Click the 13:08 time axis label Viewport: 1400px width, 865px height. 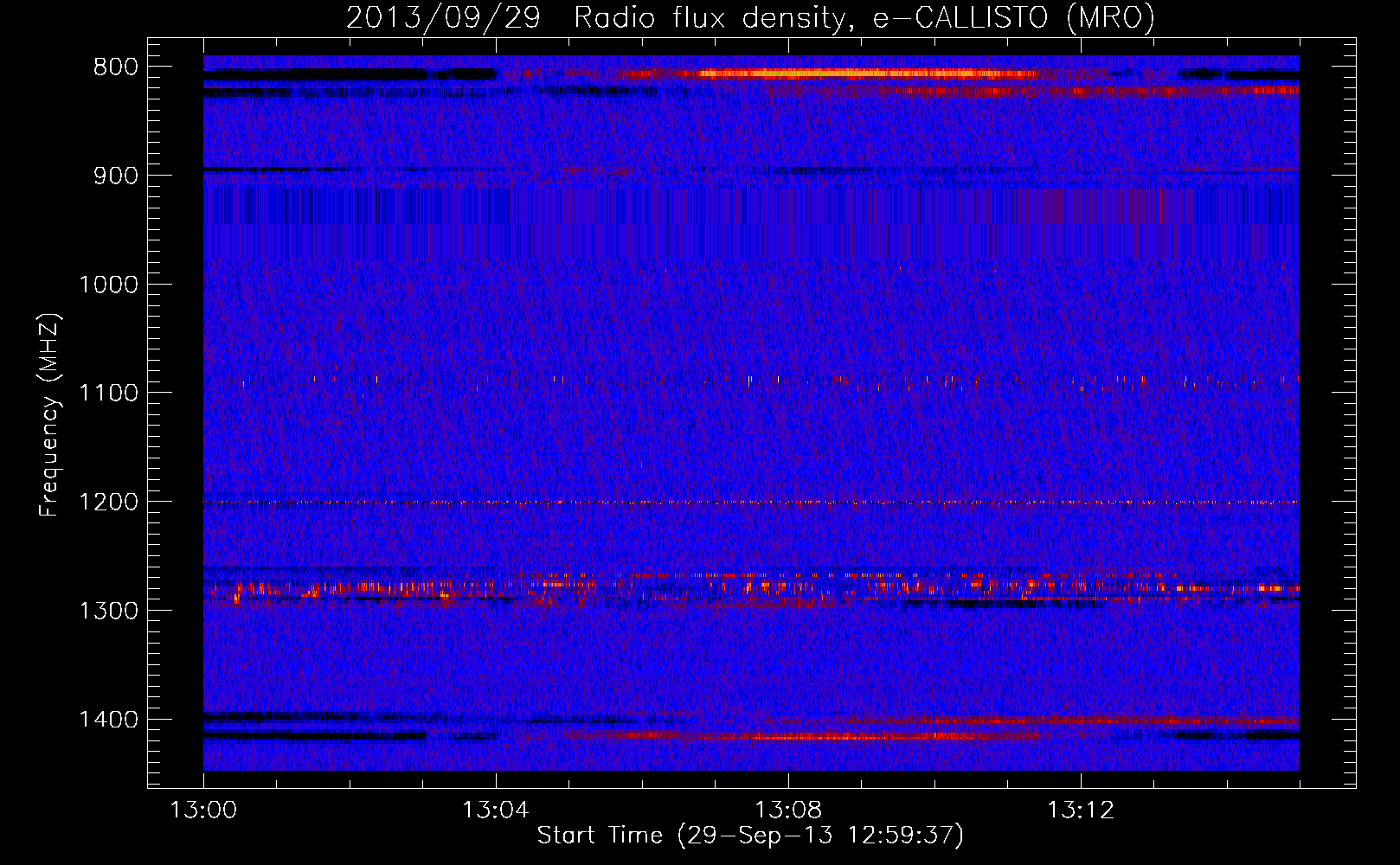coord(788,811)
